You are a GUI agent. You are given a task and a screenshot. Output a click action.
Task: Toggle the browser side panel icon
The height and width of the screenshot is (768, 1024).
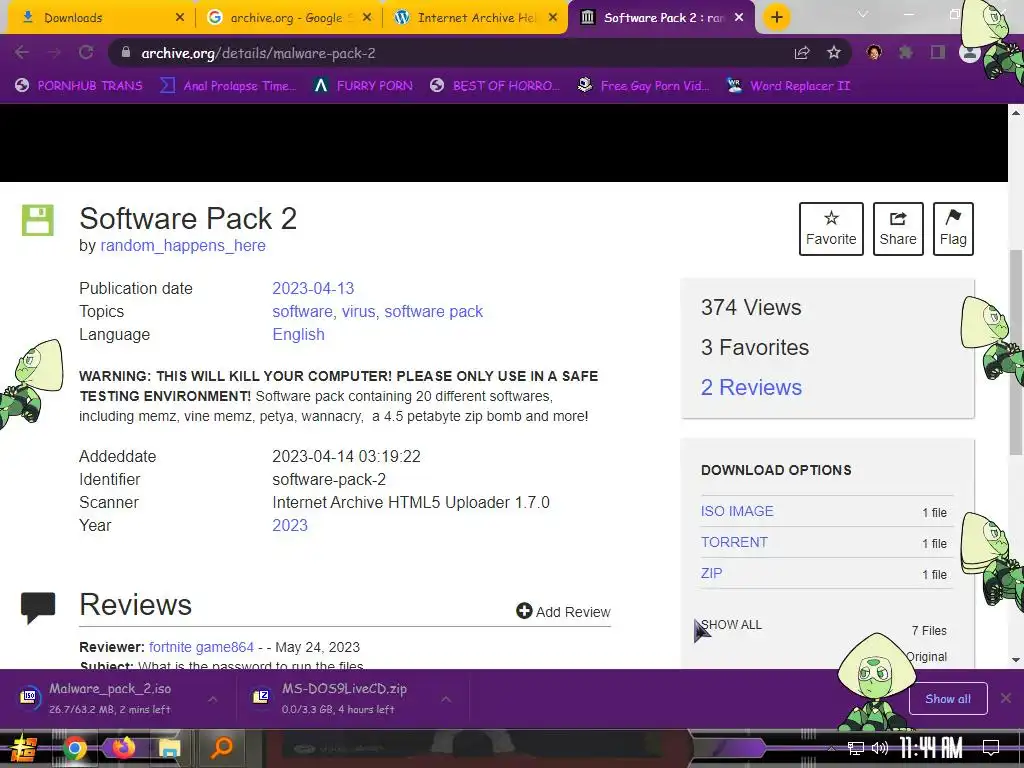(x=938, y=53)
